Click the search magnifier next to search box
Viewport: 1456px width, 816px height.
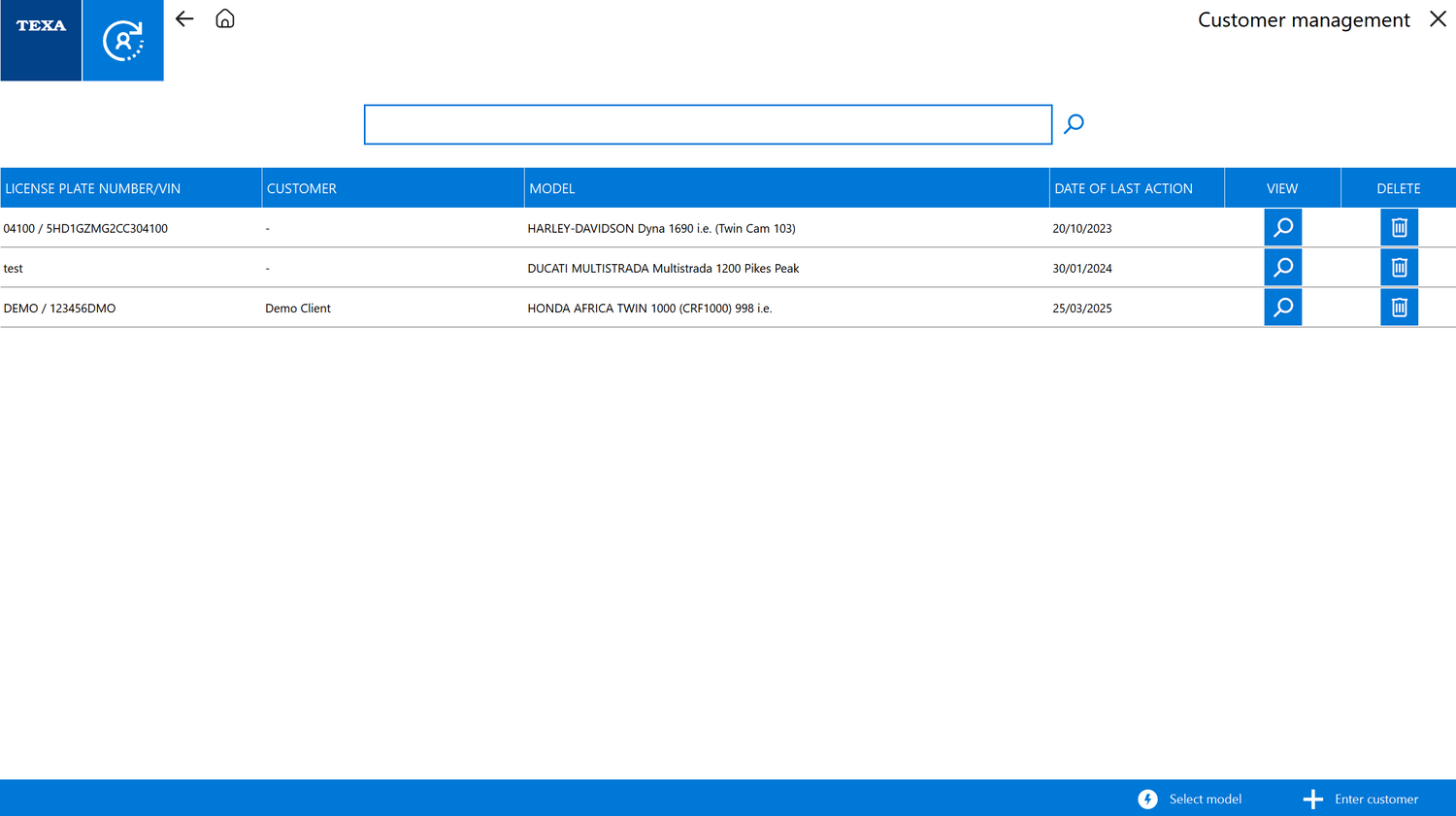tap(1074, 124)
